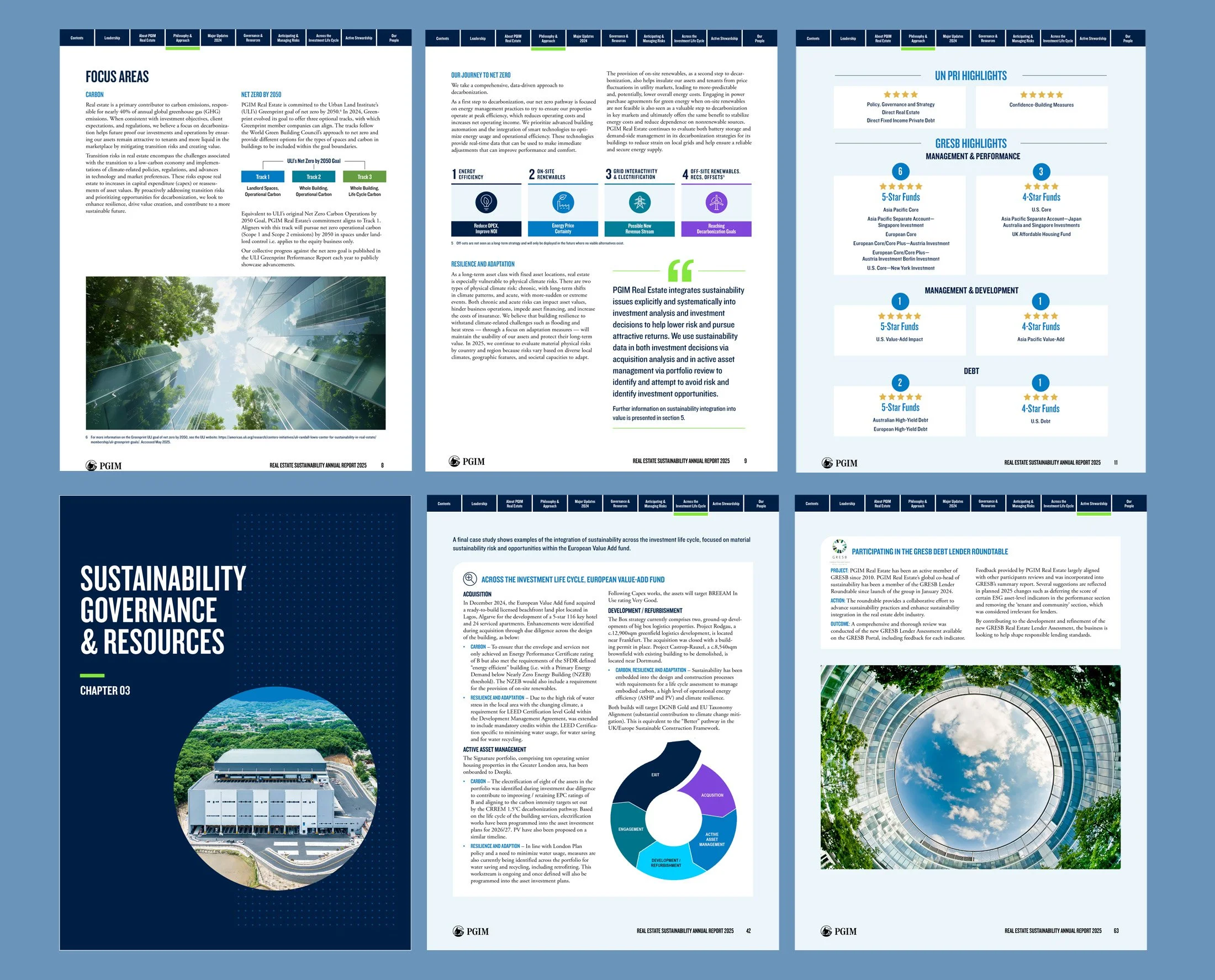This screenshot has height=980, width=1215.
Task: Open Across the Investment Life Cycle tab on page 42
Action: tap(690, 504)
